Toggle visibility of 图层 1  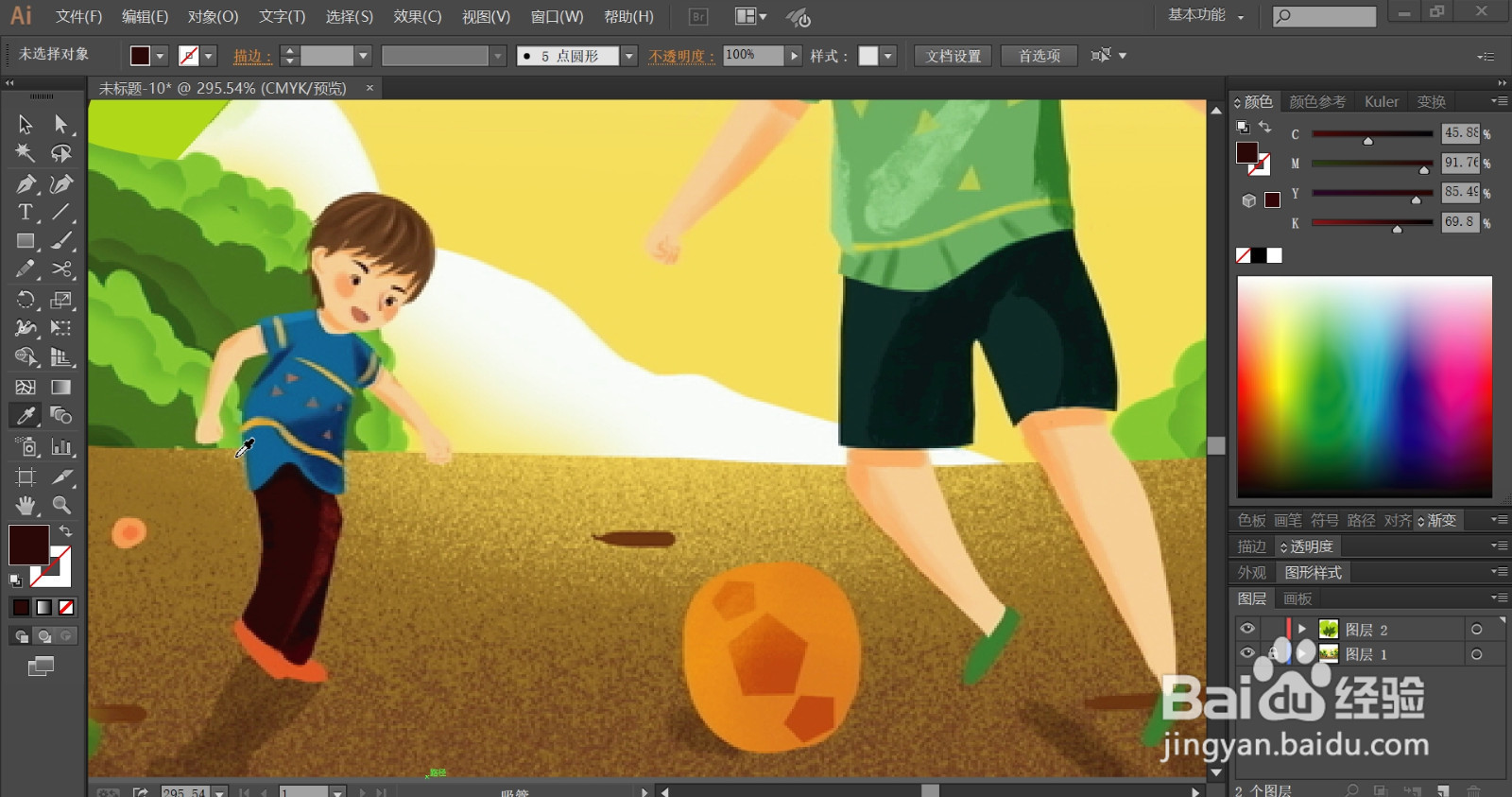(1247, 653)
